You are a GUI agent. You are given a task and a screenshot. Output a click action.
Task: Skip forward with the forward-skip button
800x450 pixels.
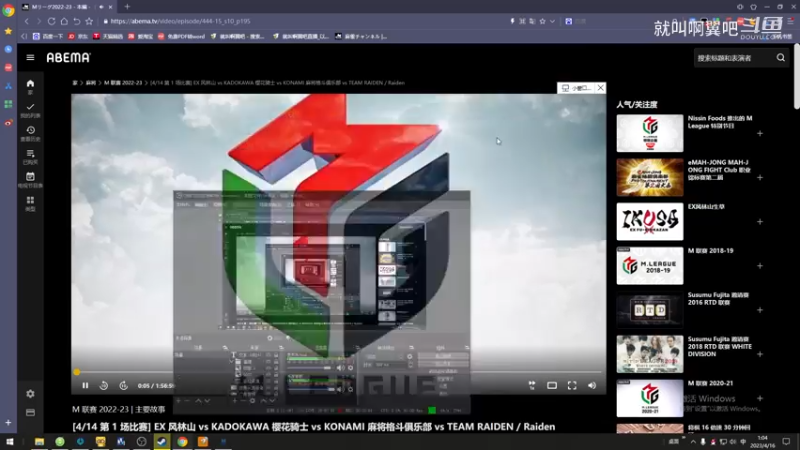[x=123, y=386]
